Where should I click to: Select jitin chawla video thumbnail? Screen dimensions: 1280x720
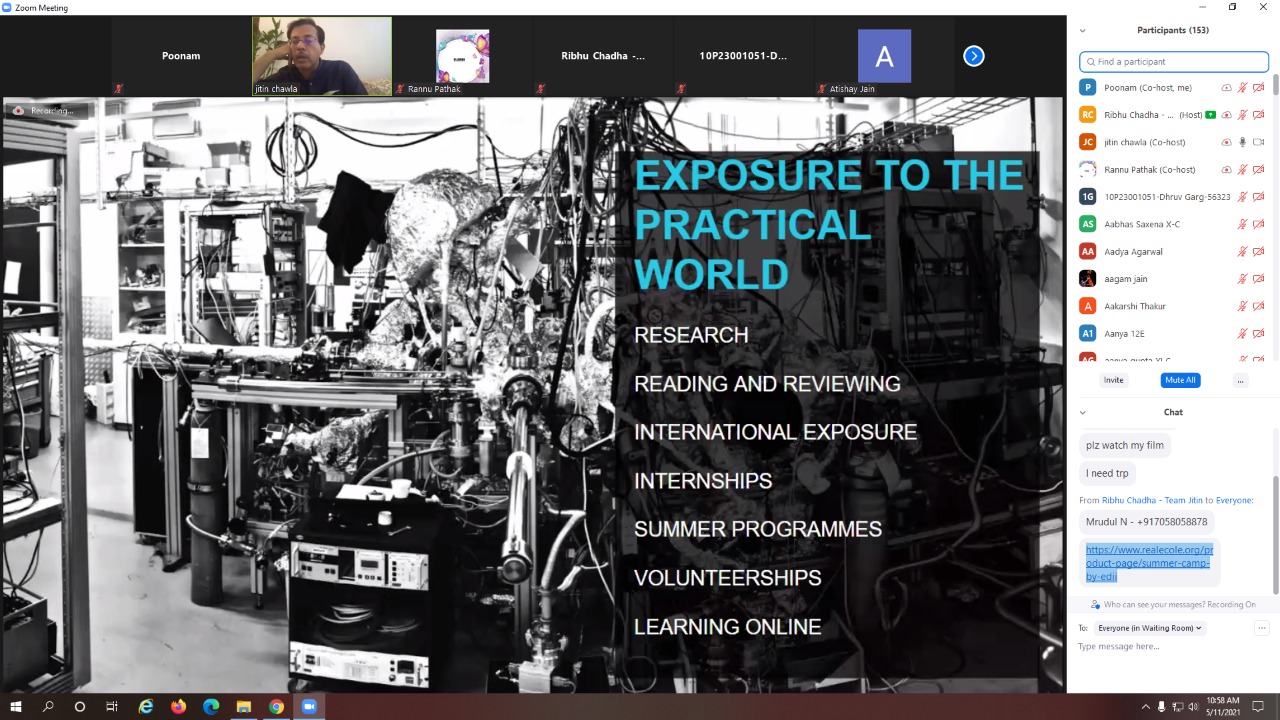click(322, 56)
